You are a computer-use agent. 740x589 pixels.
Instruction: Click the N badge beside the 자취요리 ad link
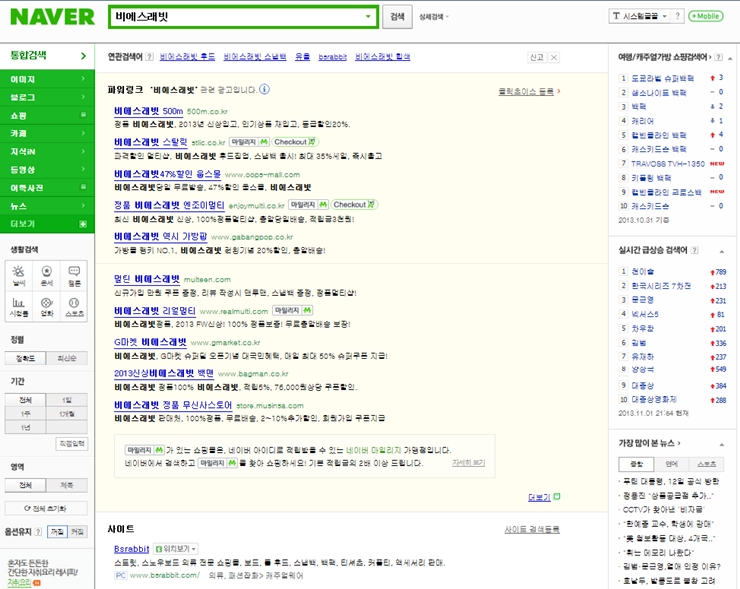pos(37,583)
